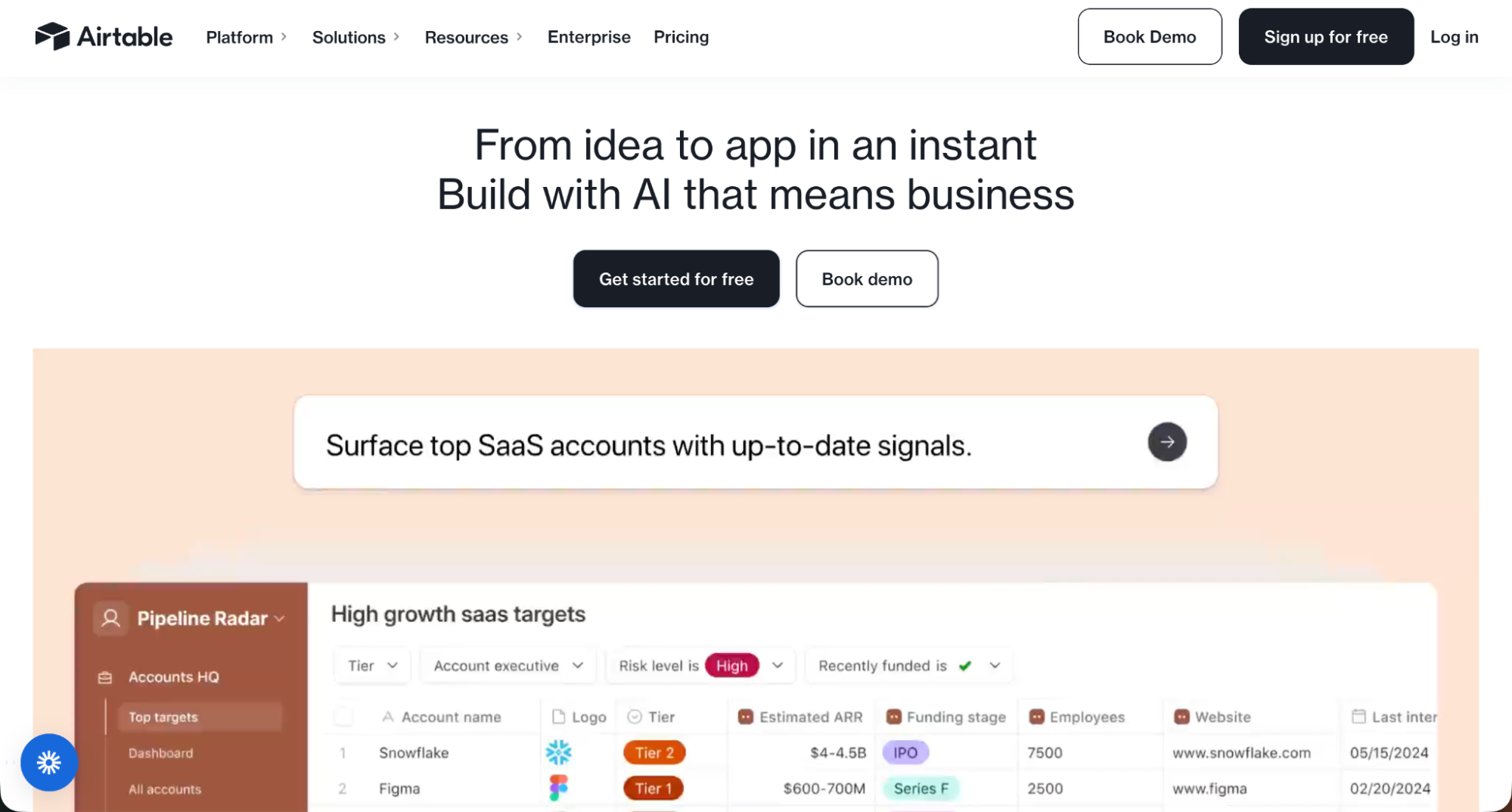Click the Sign up for free button
This screenshot has height=812, width=1512.
pyautogui.click(x=1325, y=36)
